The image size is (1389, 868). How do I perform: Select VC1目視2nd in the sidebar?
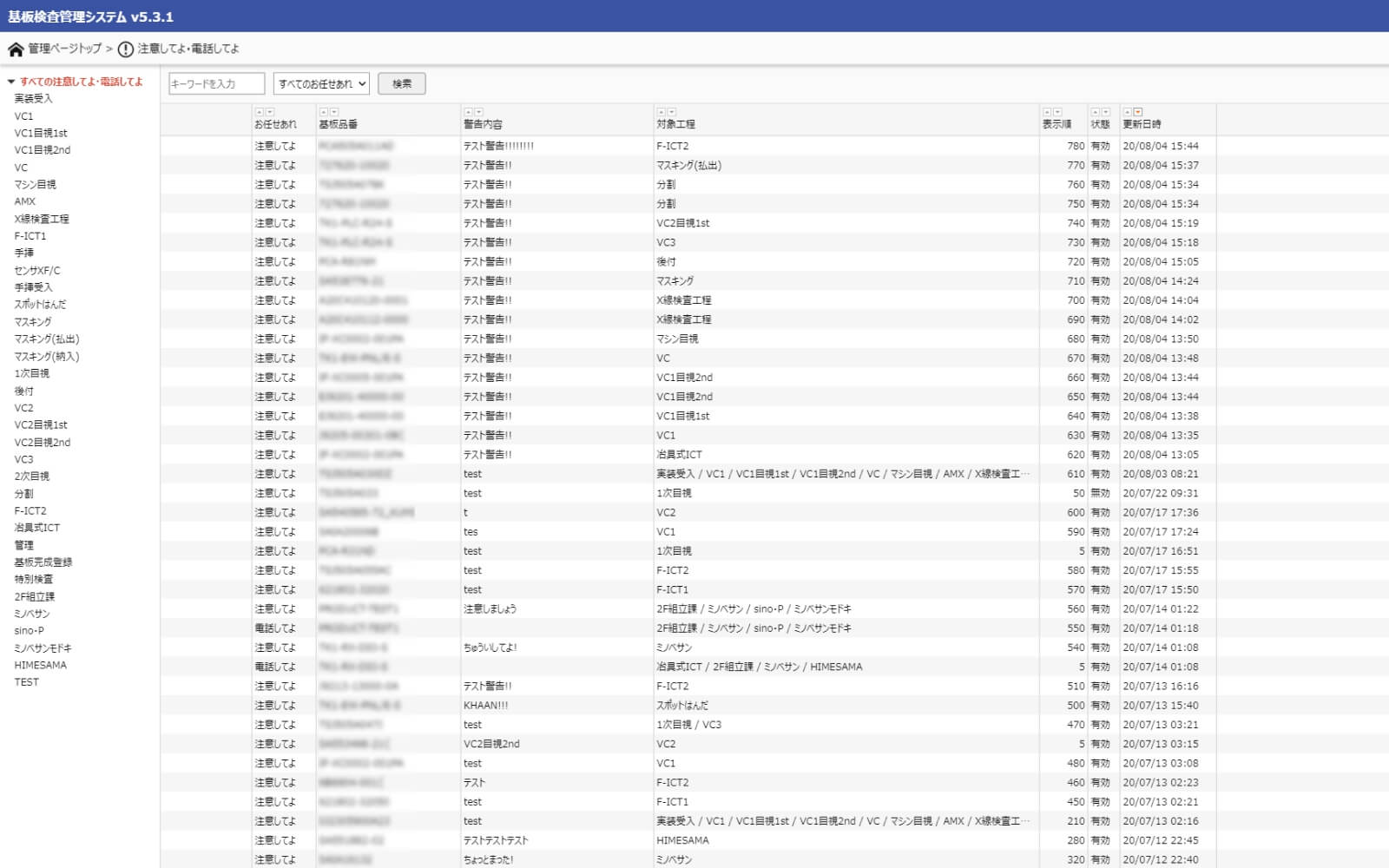click(43, 150)
